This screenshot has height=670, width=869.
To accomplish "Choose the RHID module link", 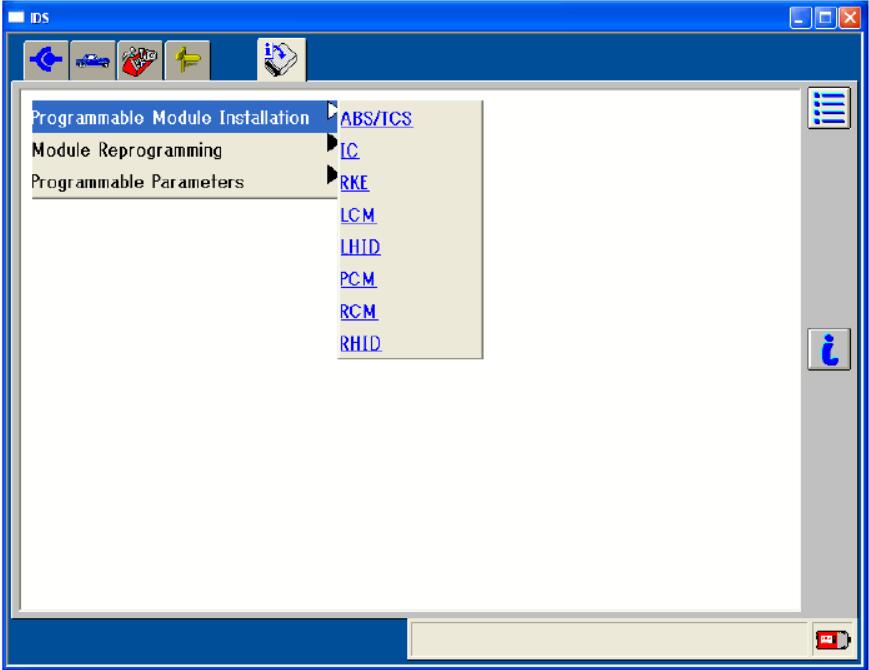I will 361,344.
